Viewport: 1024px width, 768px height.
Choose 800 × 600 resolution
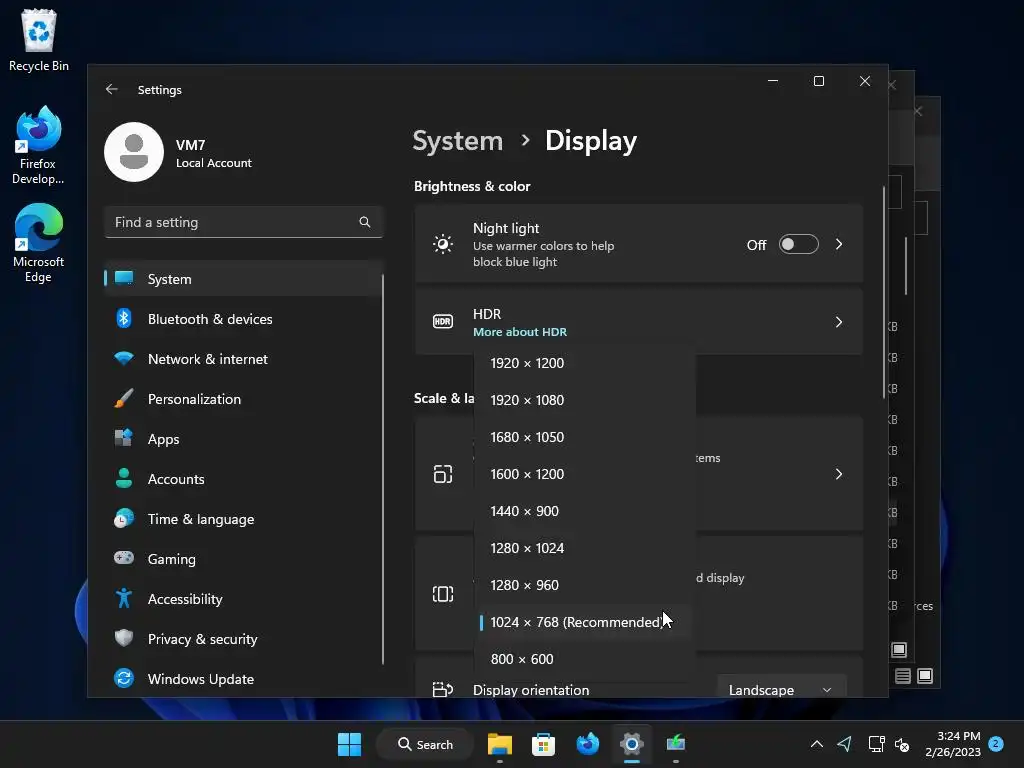[584, 659]
